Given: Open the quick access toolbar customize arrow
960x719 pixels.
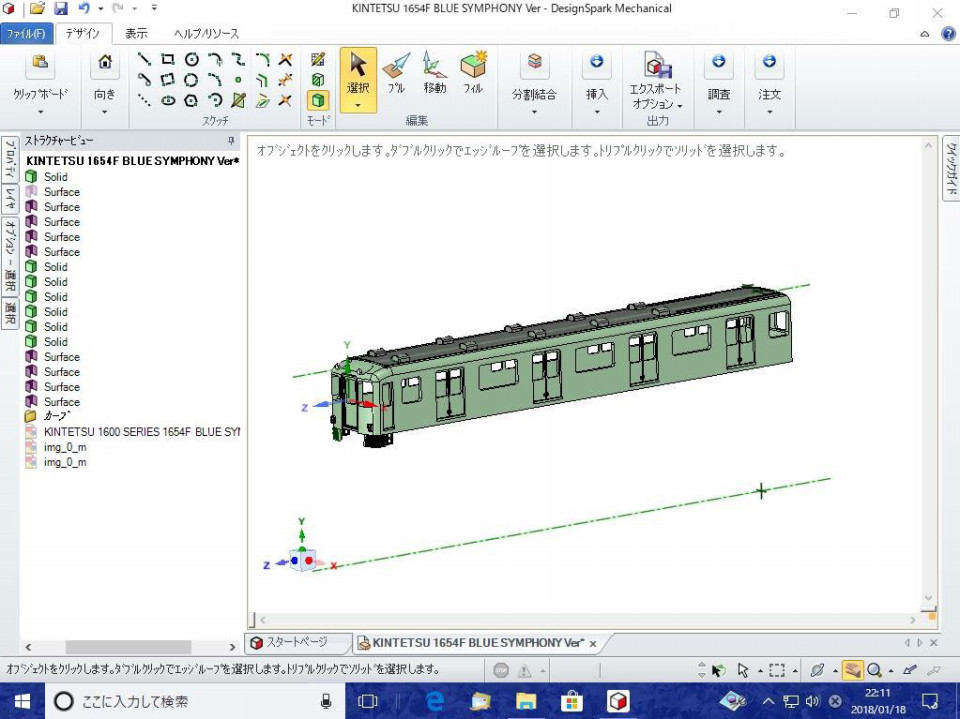Looking at the screenshot, I should point(154,9).
